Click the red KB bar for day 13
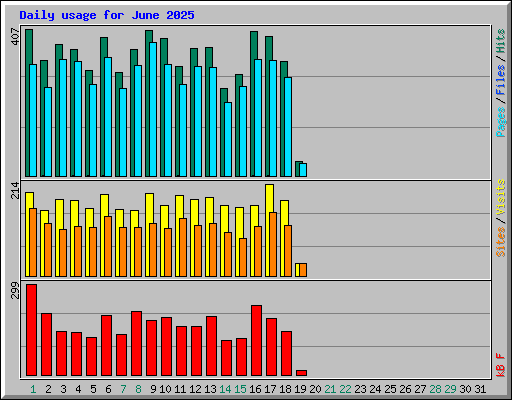 [212, 346]
